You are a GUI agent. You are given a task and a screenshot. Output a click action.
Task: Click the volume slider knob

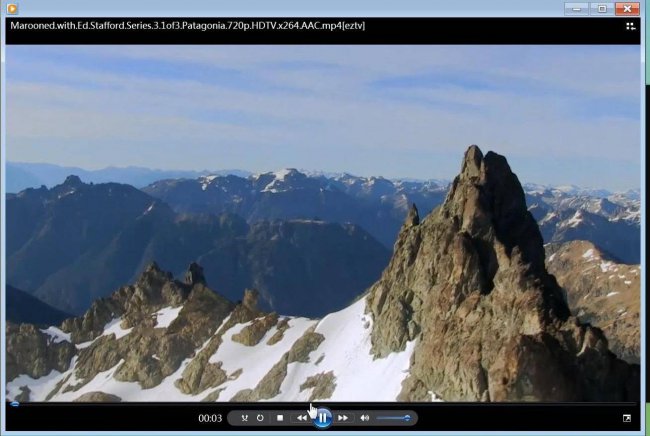tap(407, 418)
